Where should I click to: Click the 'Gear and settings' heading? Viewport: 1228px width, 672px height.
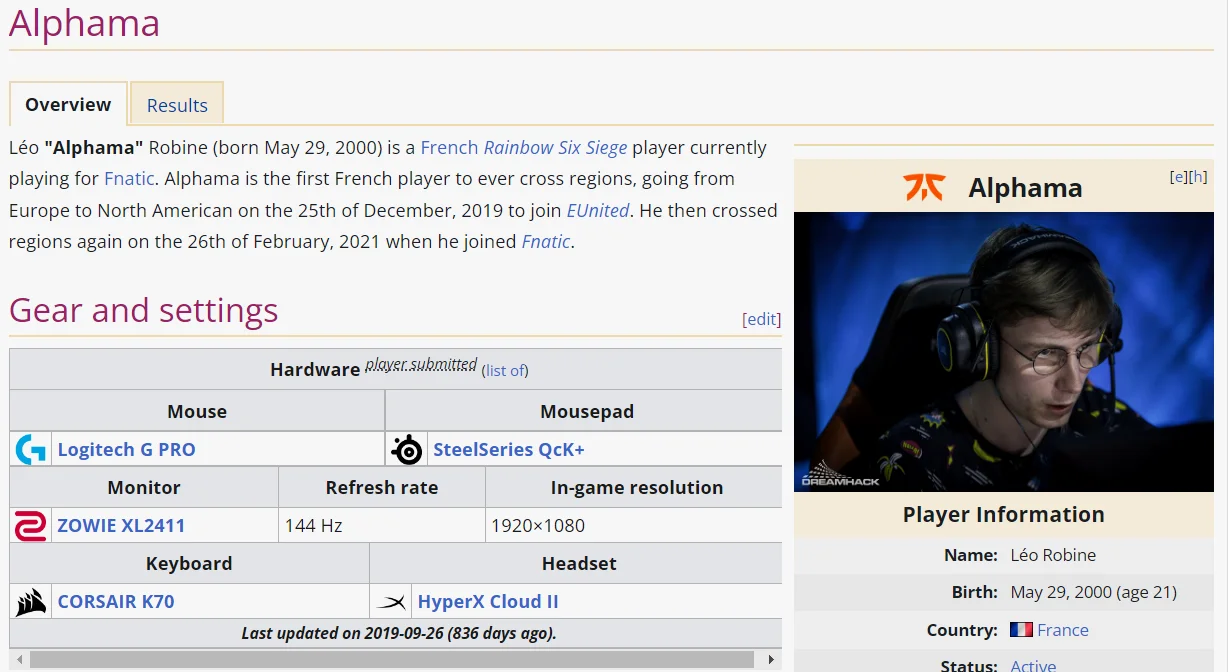pos(144,311)
